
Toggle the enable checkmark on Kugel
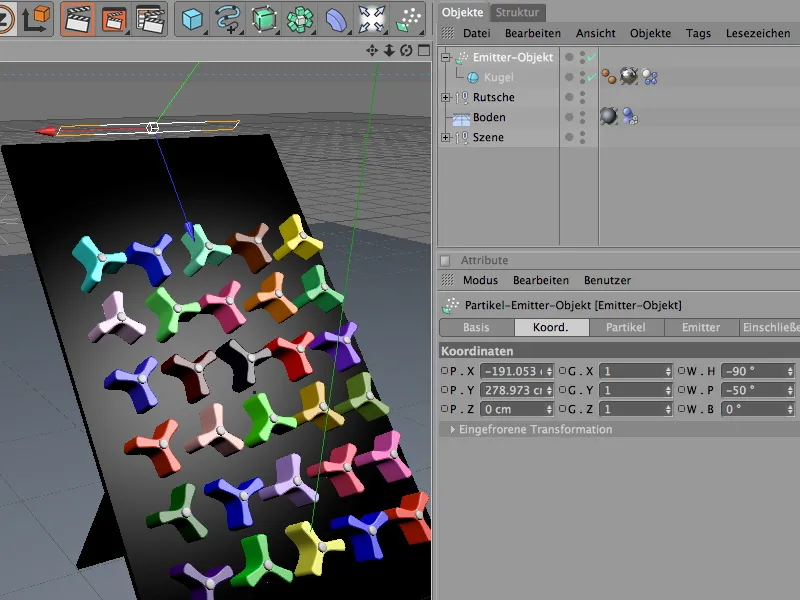coord(591,77)
